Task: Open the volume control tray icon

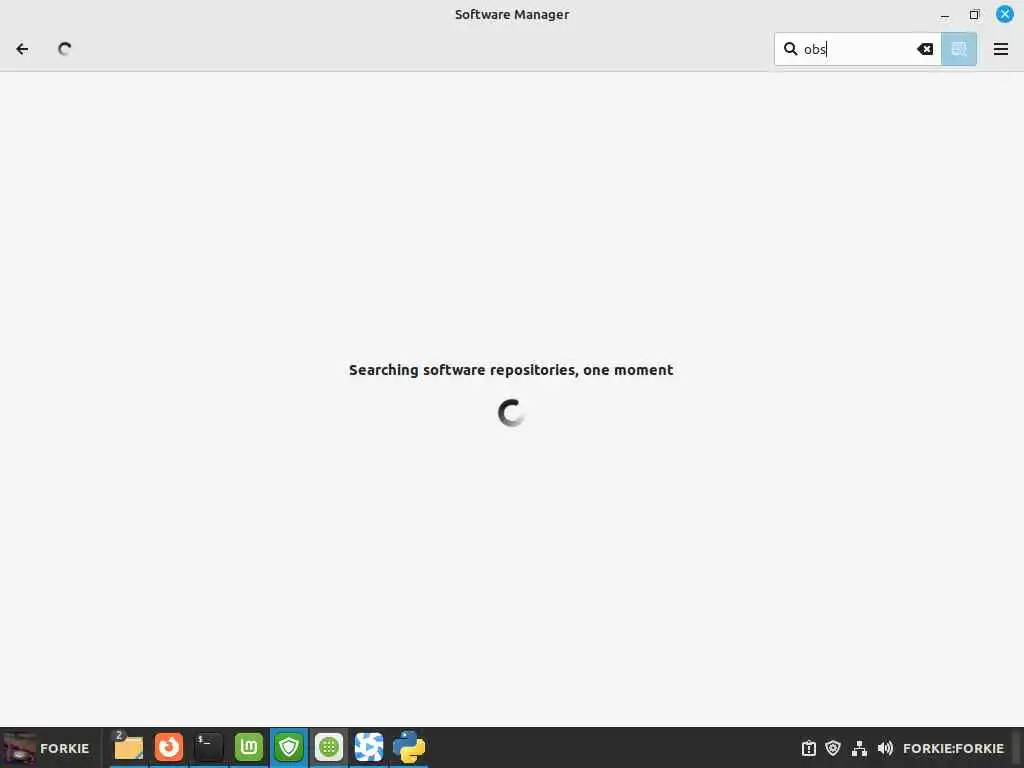Action: (885, 748)
